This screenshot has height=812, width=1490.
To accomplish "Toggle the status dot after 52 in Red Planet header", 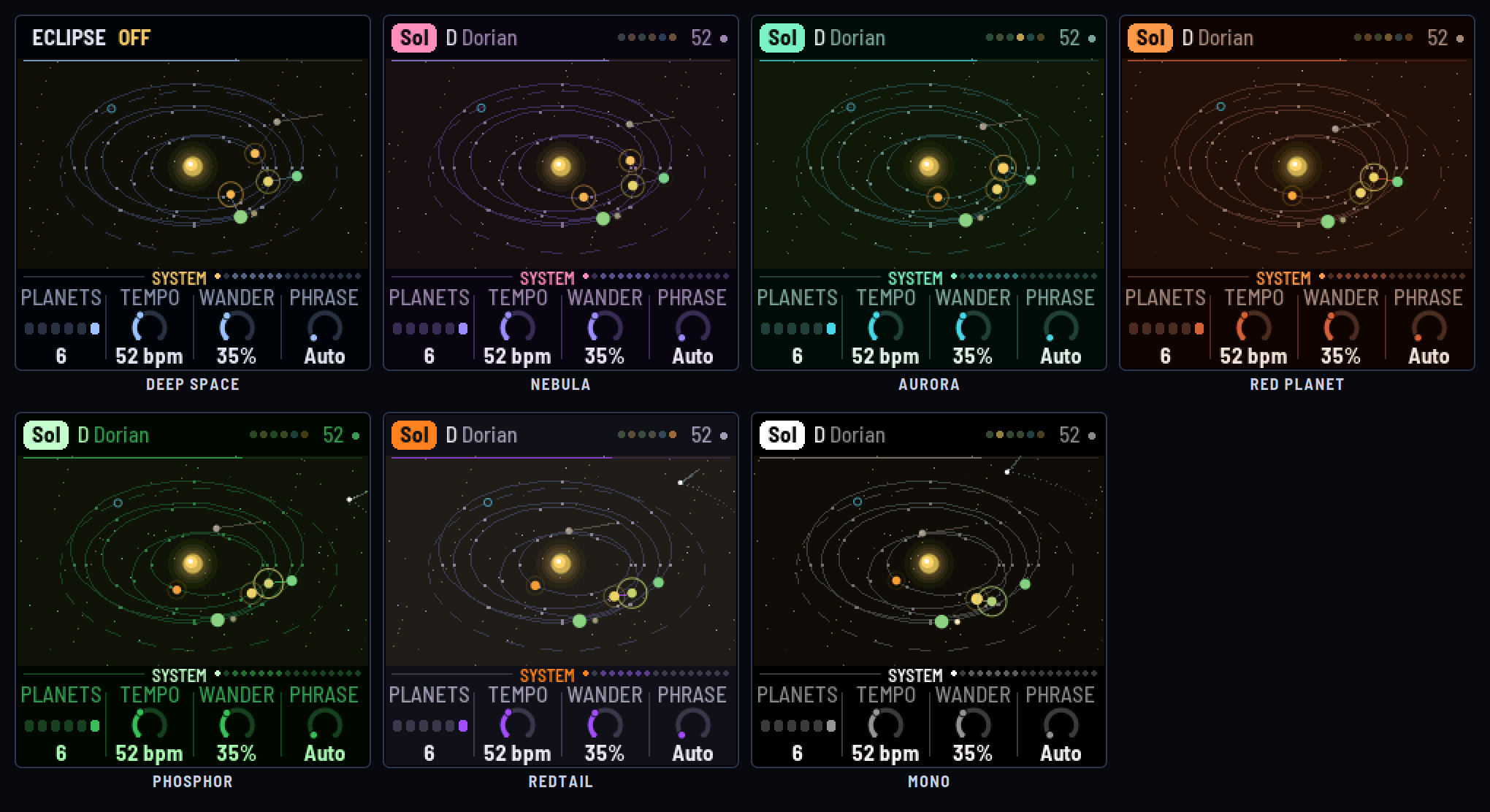I will click(1460, 38).
